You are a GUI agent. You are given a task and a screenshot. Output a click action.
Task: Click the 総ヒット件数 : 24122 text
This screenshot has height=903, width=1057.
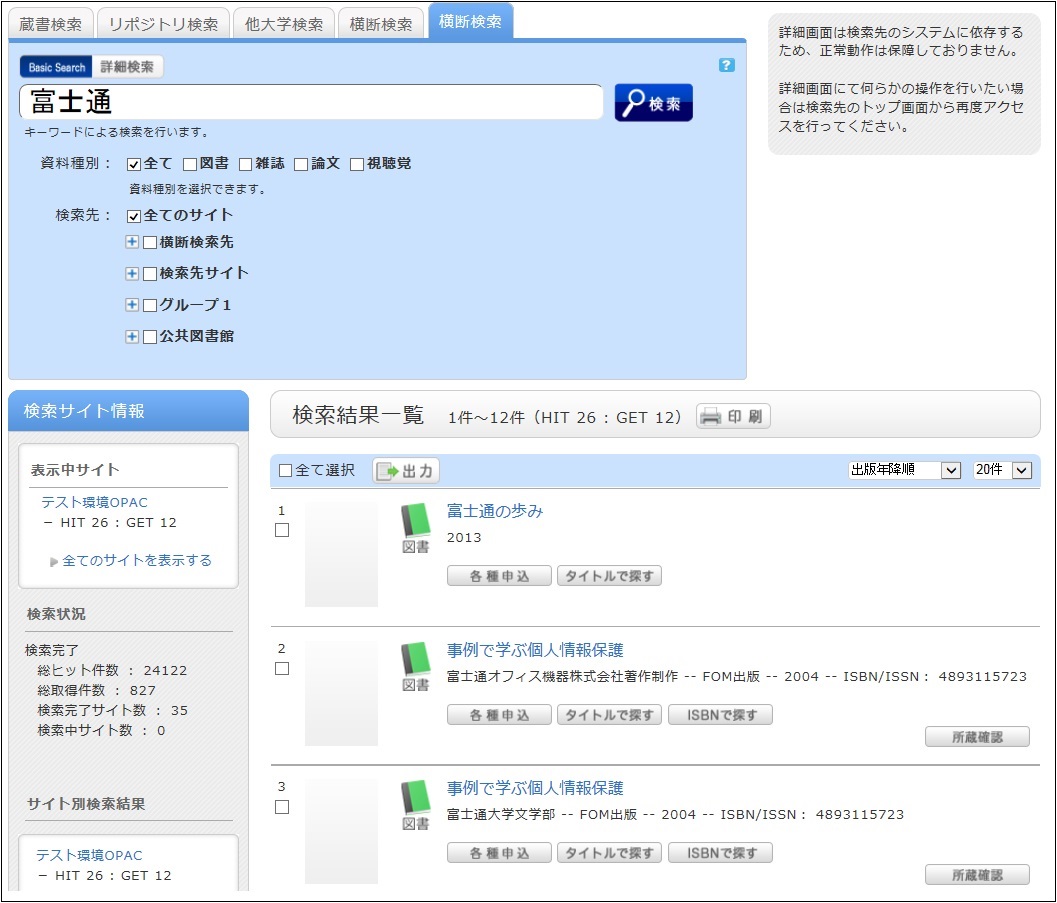(112, 671)
